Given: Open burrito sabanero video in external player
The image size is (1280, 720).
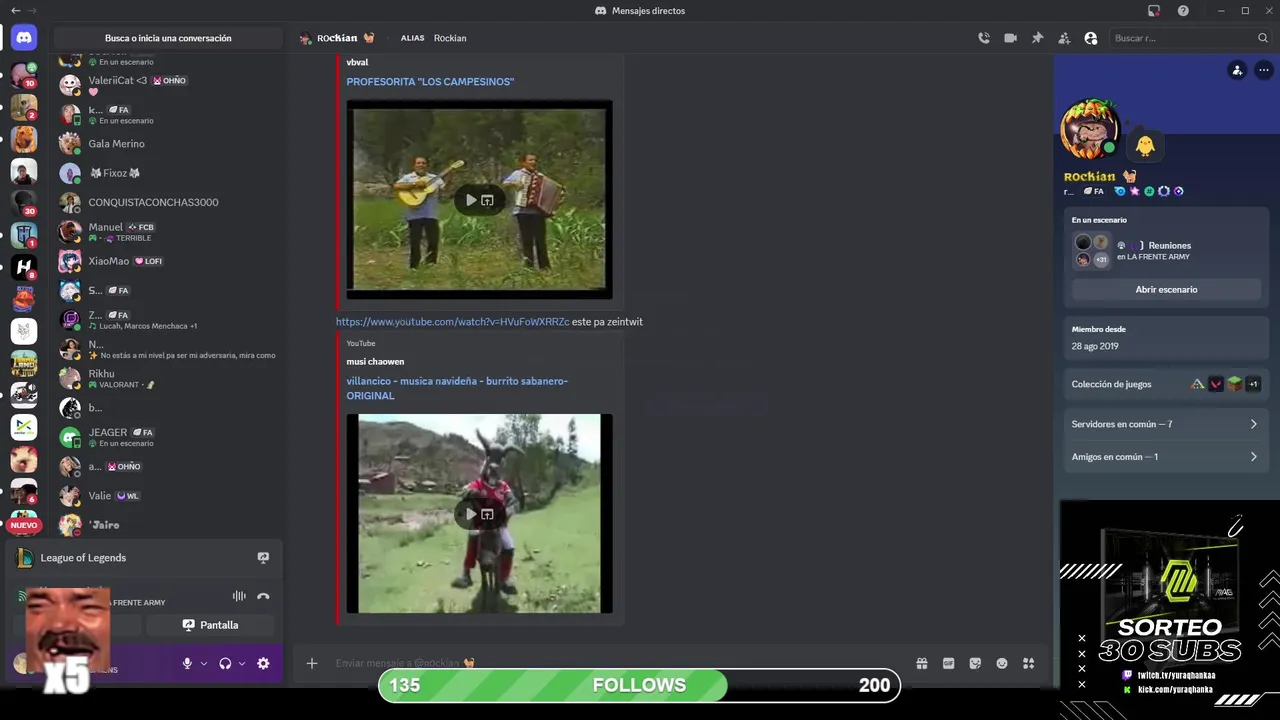Looking at the screenshot, I should click(487, 514).
